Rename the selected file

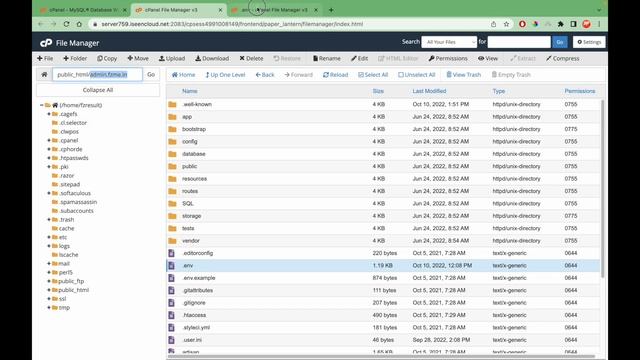pos(327,58)
